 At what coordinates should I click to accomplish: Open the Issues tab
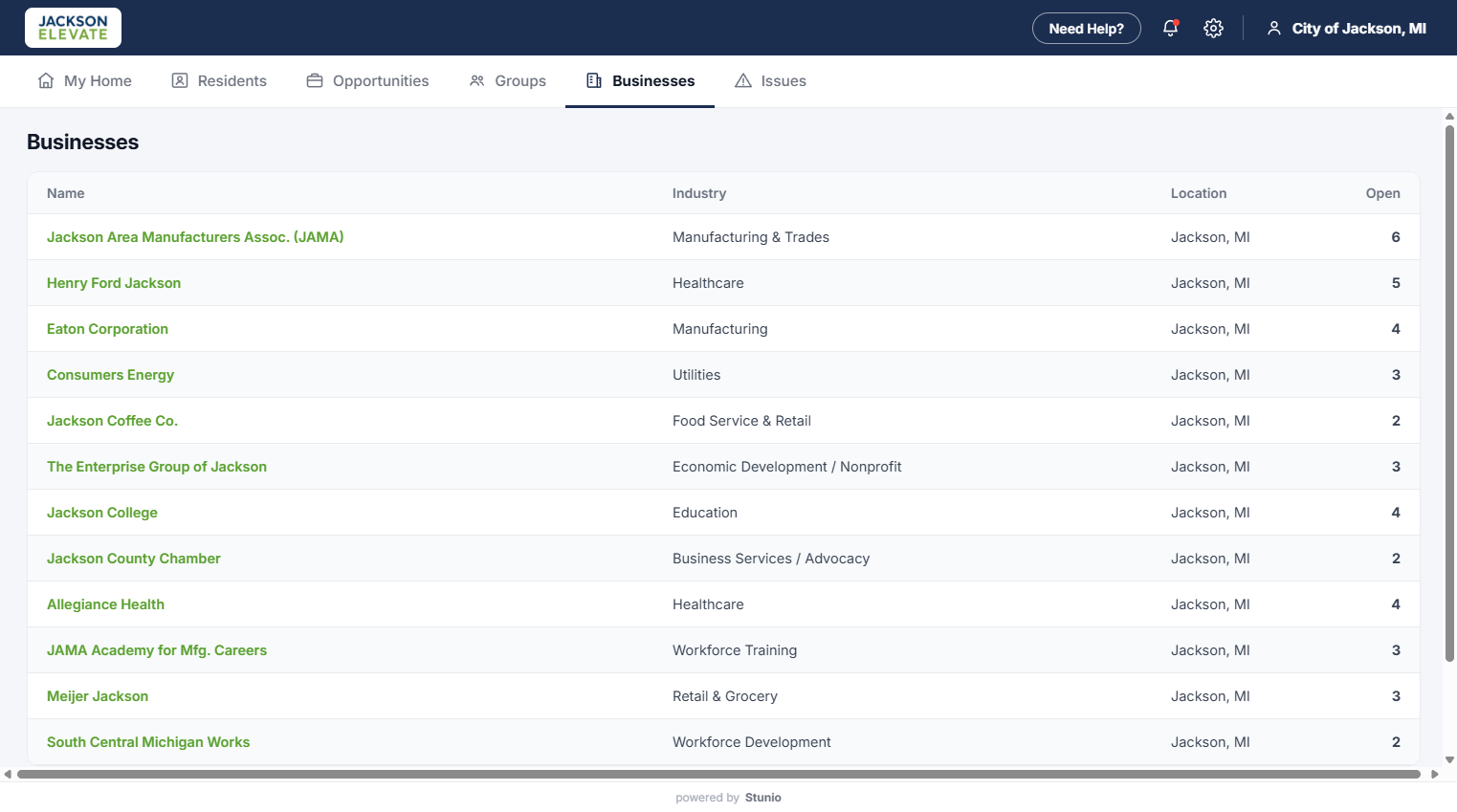(770, 81)
